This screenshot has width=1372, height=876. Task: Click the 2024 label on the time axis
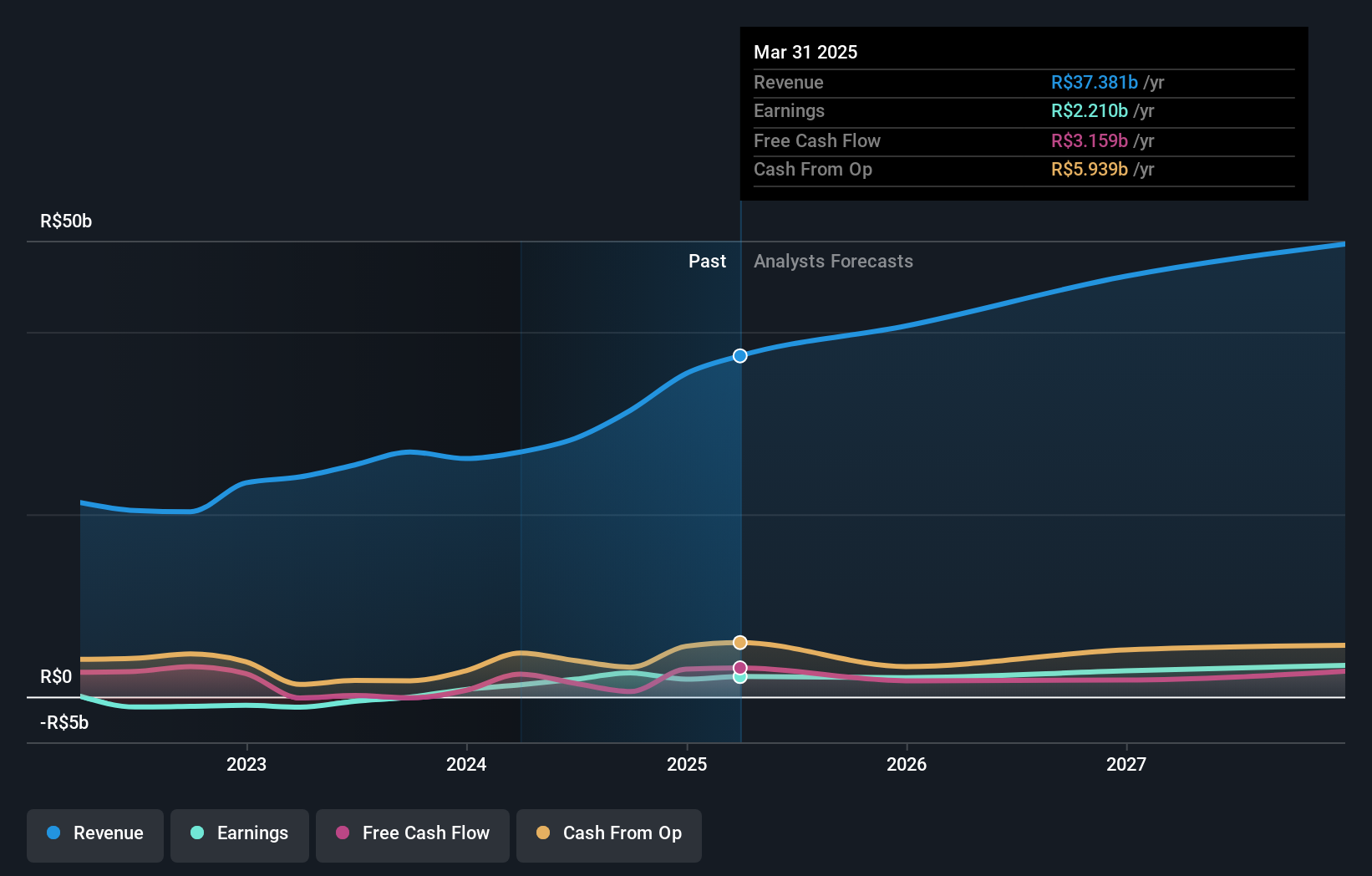(x=465, y=763)
